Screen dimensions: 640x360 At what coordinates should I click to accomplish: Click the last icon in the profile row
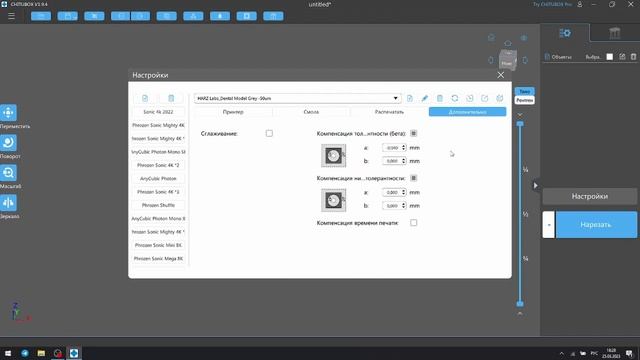point(500,98)
